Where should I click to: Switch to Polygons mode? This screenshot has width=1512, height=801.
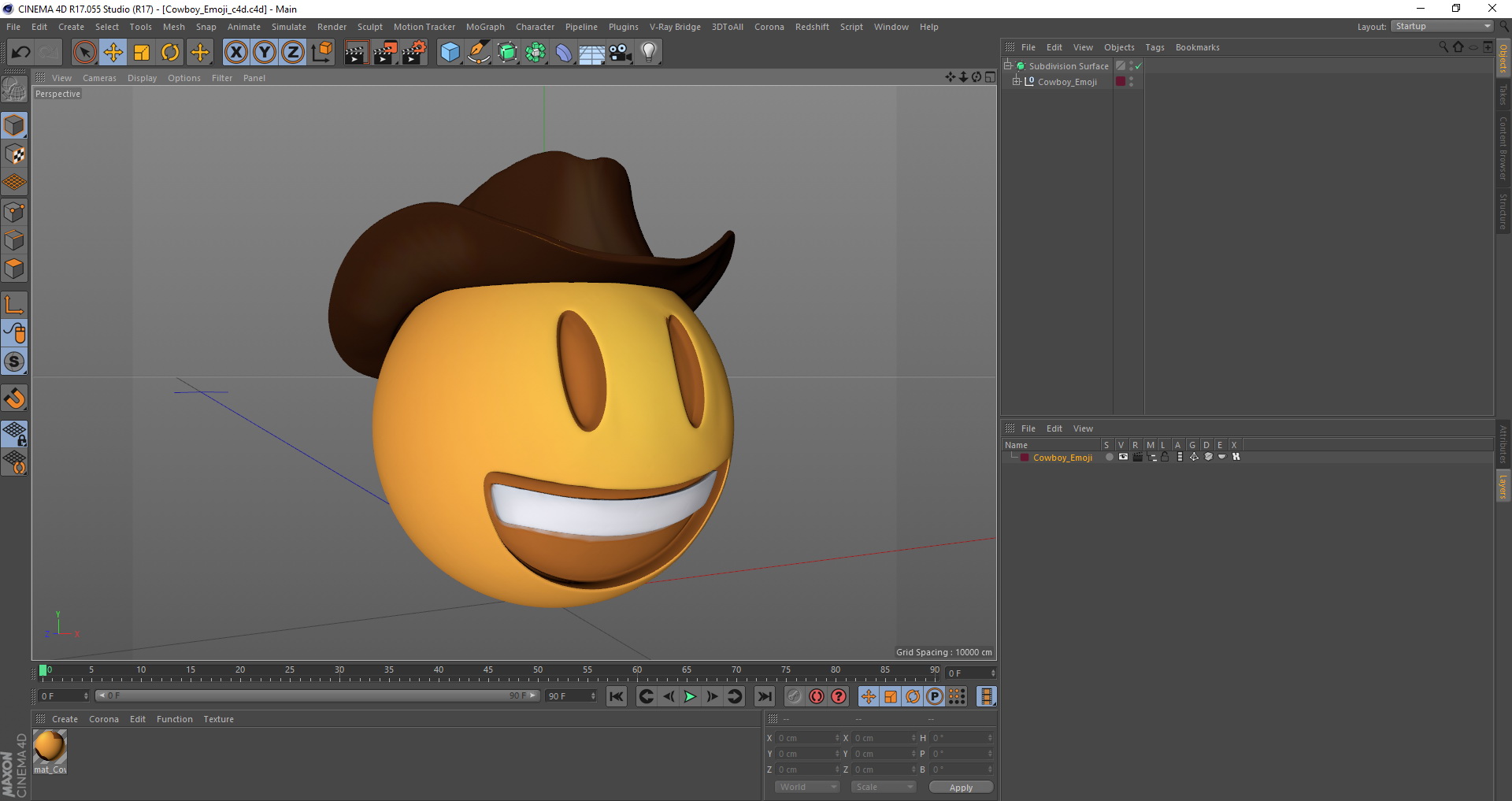14,269
